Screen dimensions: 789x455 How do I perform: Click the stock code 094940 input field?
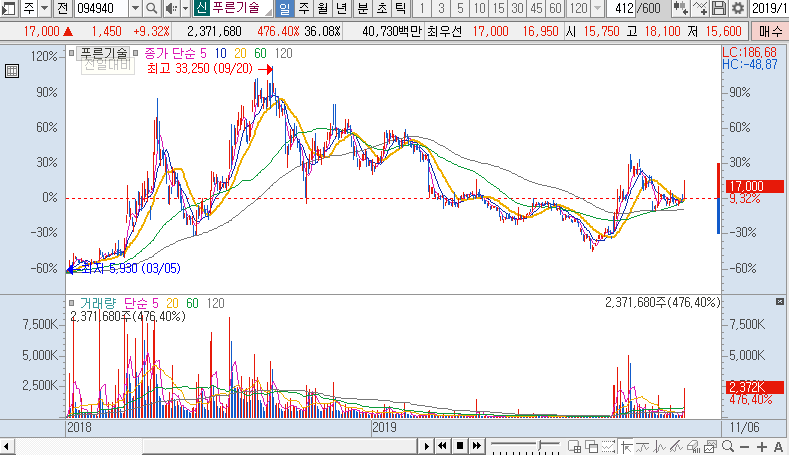(102, 8)
